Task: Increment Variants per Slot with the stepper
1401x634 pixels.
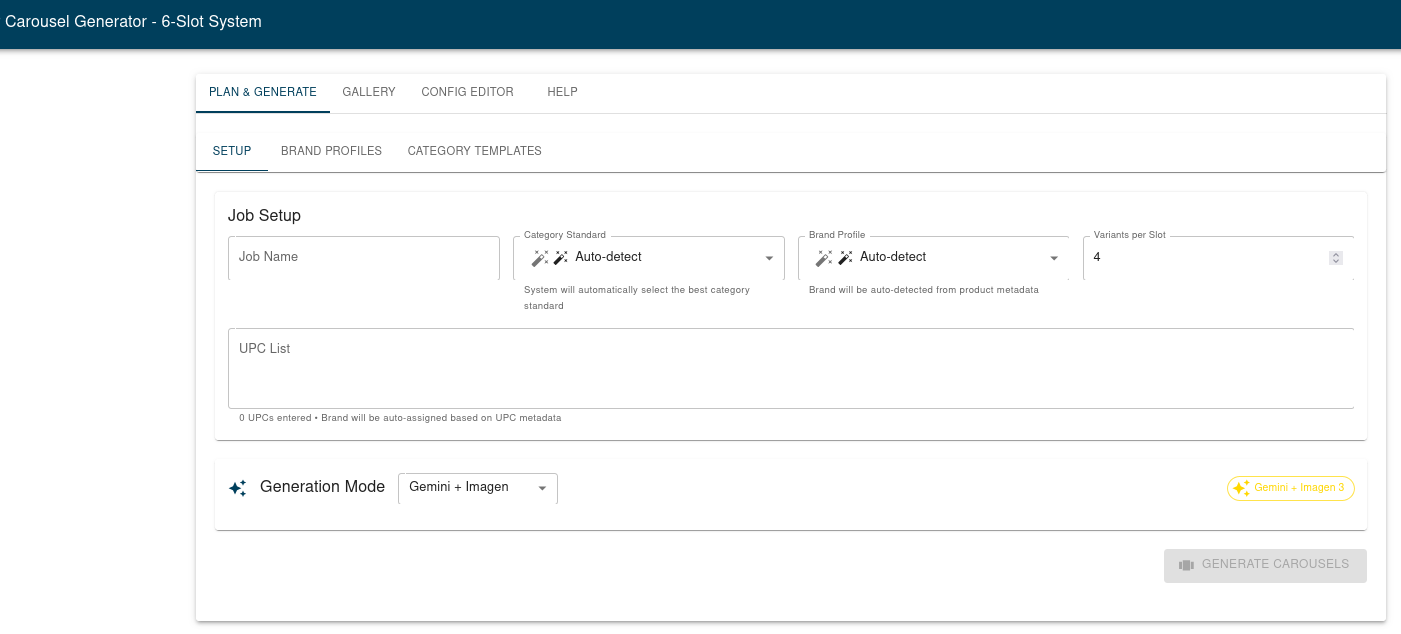Action: click(x=1336, y=254)
